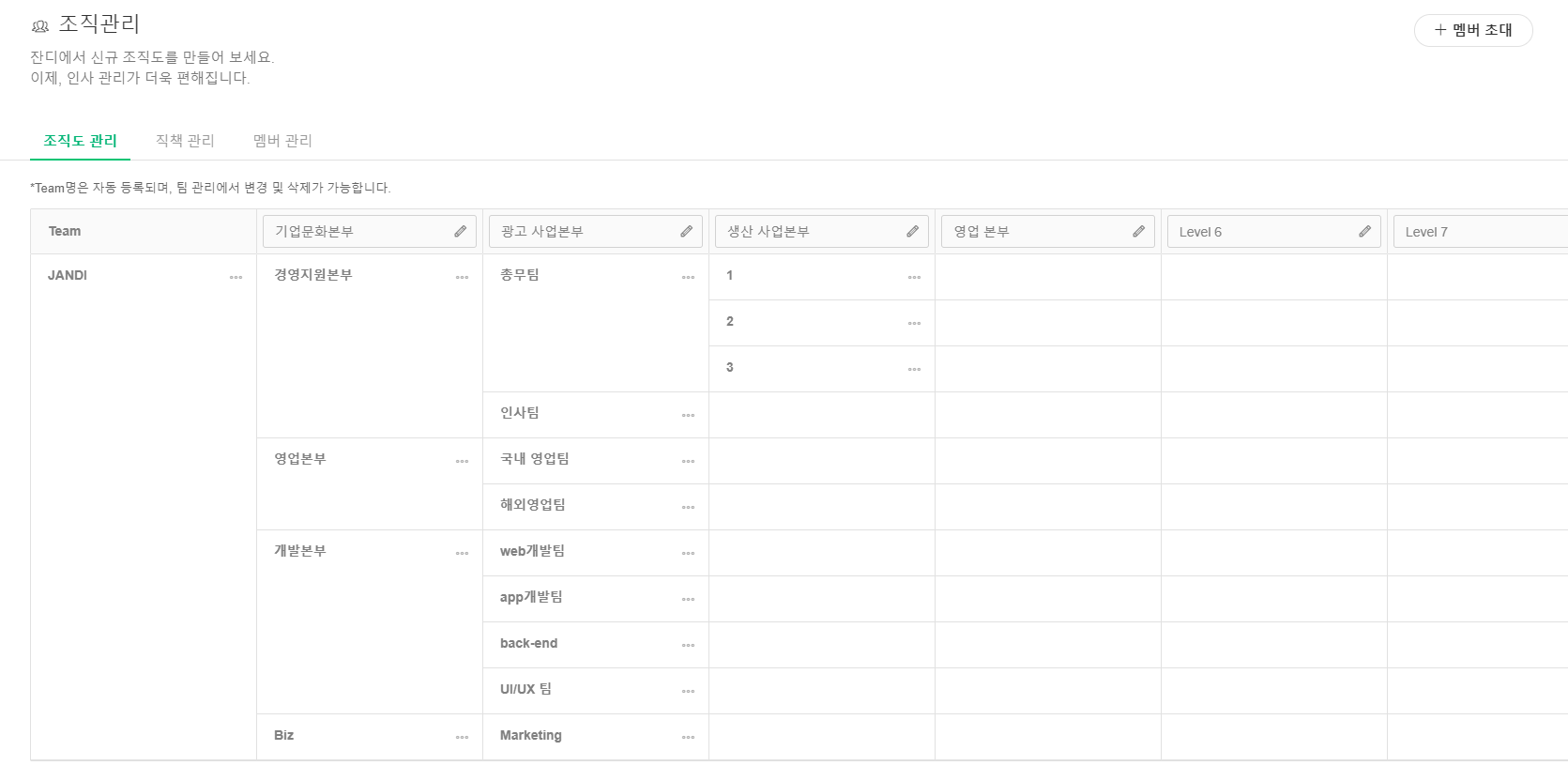This screenshot has height=781, width=1568.
Task: Click the Level 6 pencil edit icon
Action: (x=1364, y=232)
